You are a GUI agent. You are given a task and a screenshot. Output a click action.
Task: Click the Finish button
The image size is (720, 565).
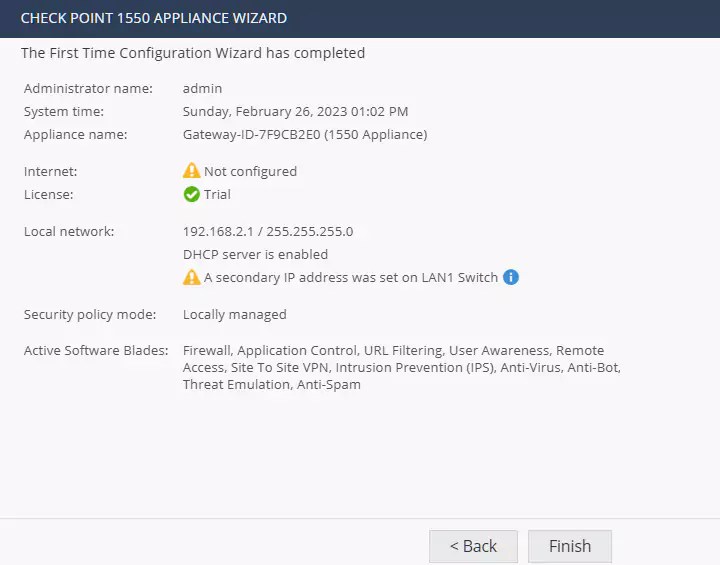[569, 546]
